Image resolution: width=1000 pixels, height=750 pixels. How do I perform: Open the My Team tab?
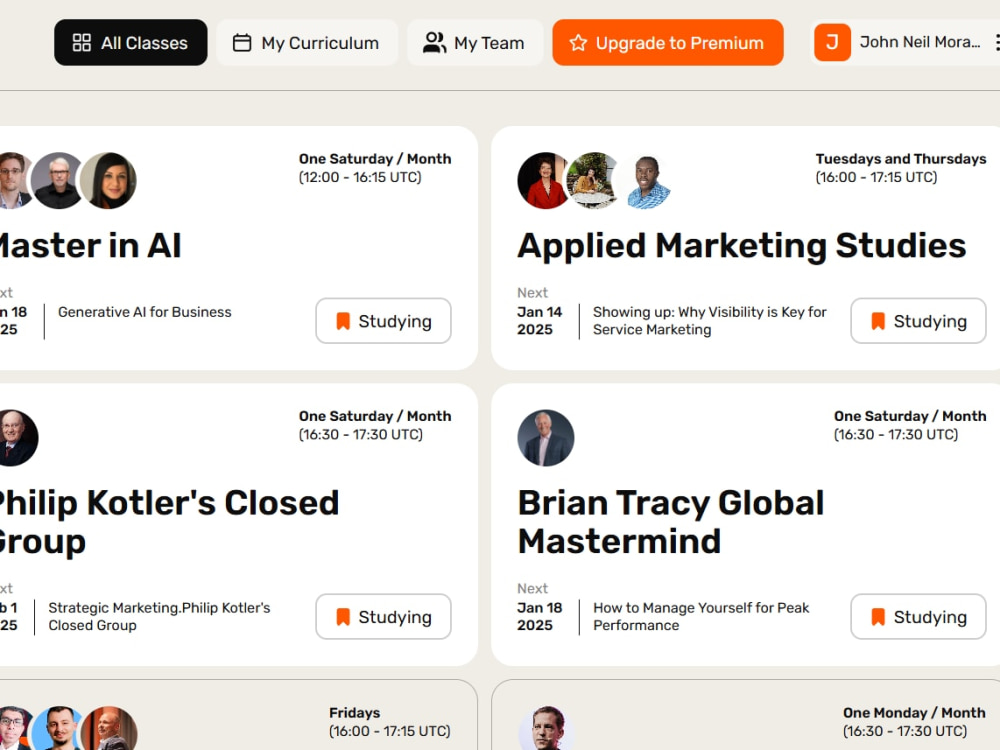474,43
